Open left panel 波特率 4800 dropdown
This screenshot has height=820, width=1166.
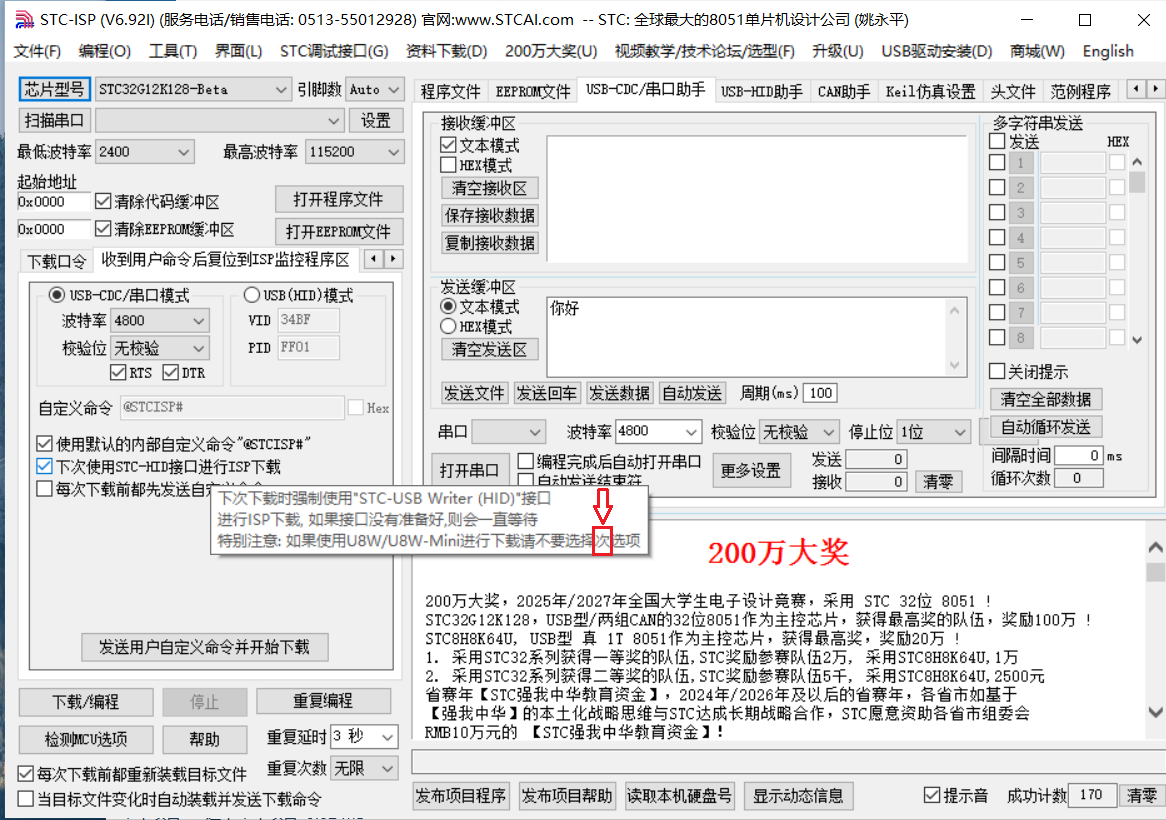[x=160, y=320]
